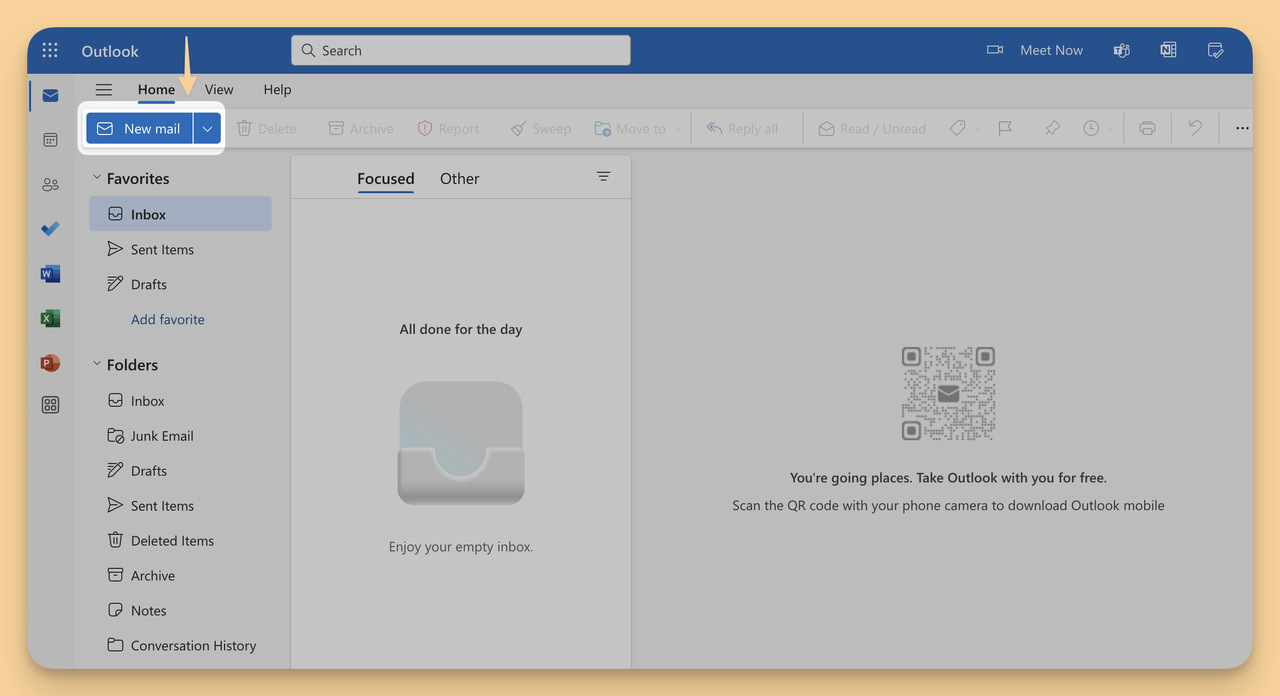Viewport: 1280px width, 696px height.
Task: Click the Delete button
Action: pos(266,128)
